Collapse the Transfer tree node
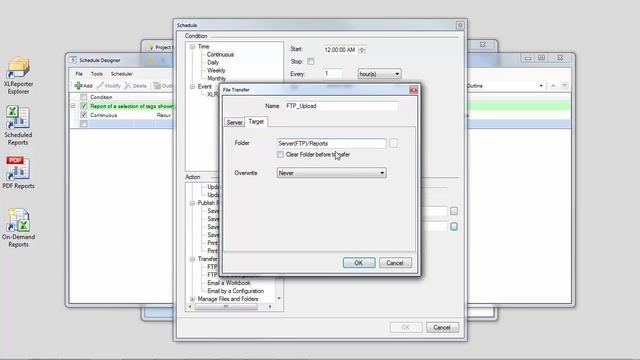Viewport: 640px width, 360px height. [192, 259]
